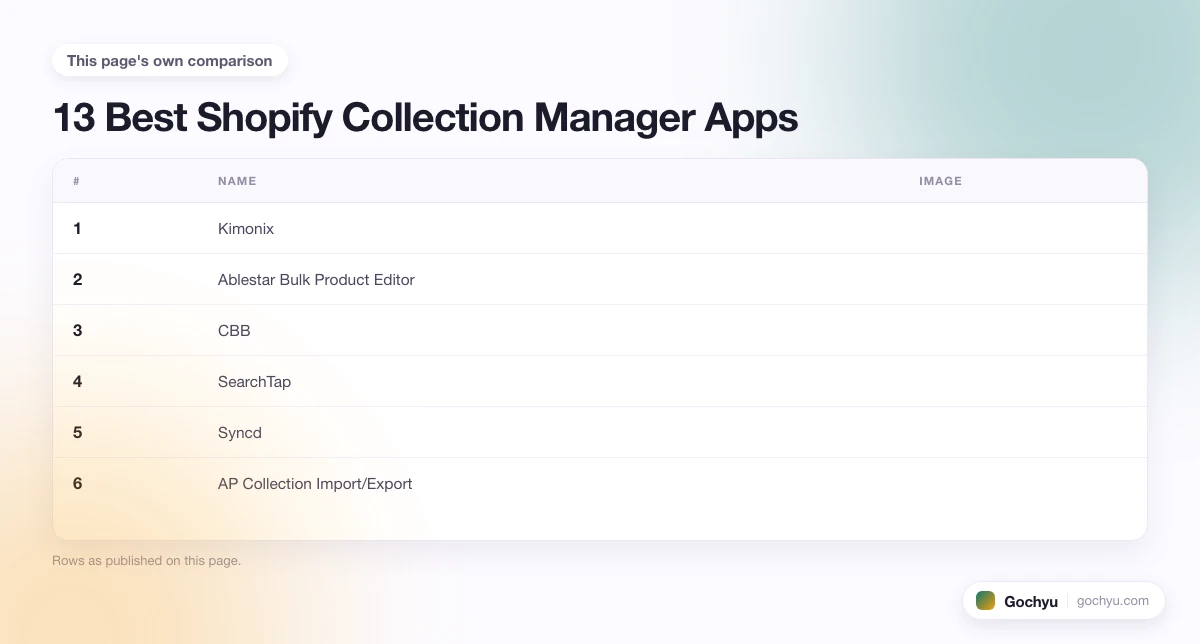Click rank number 6 beside AP Collection
The image size is (1200, 644).
pos(77,484)
